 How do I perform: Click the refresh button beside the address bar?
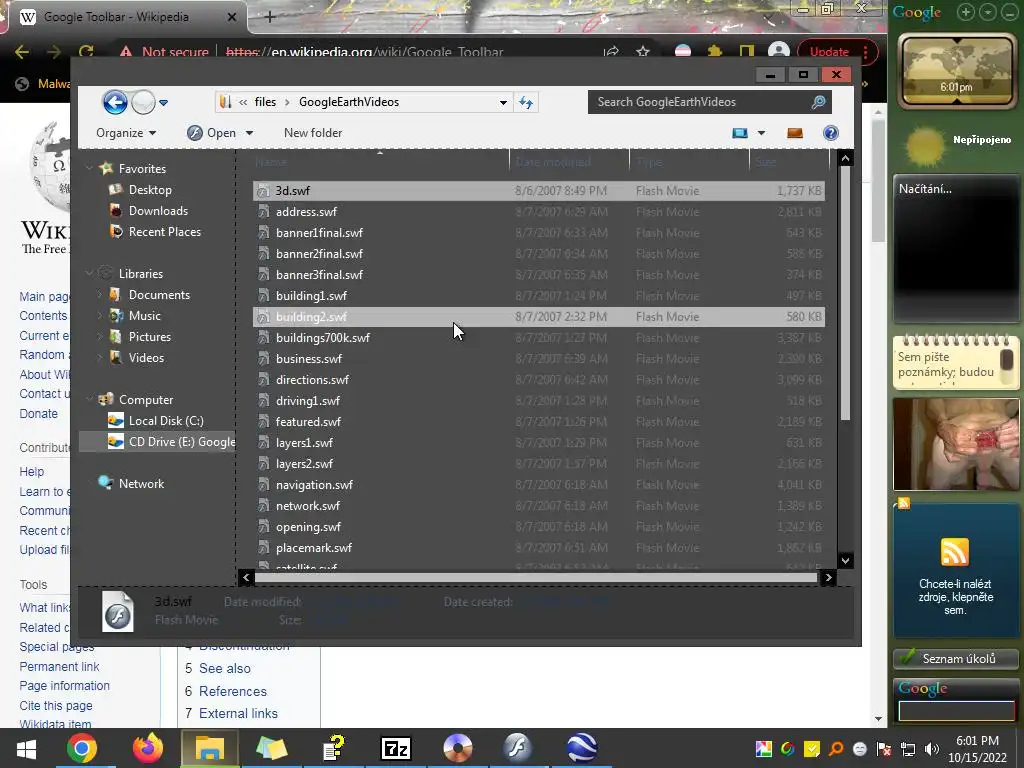526,103
